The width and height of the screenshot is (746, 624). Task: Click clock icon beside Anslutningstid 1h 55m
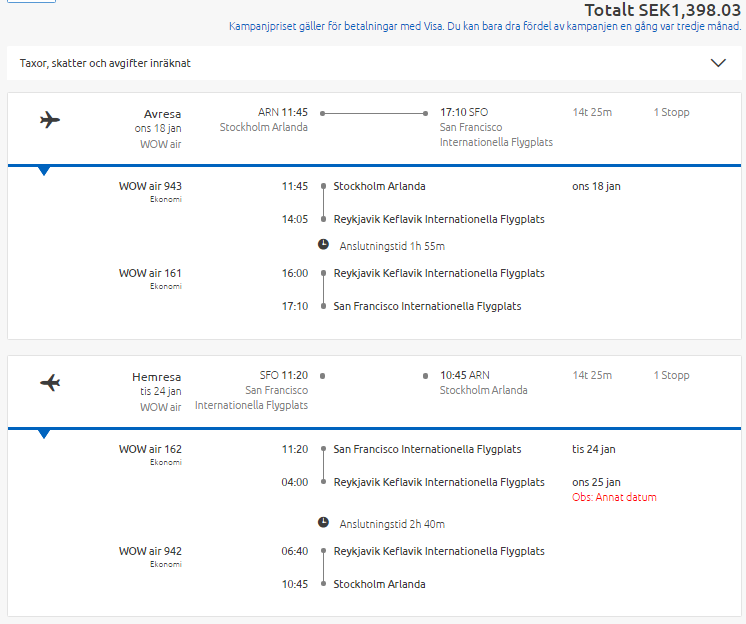(323, 244)
